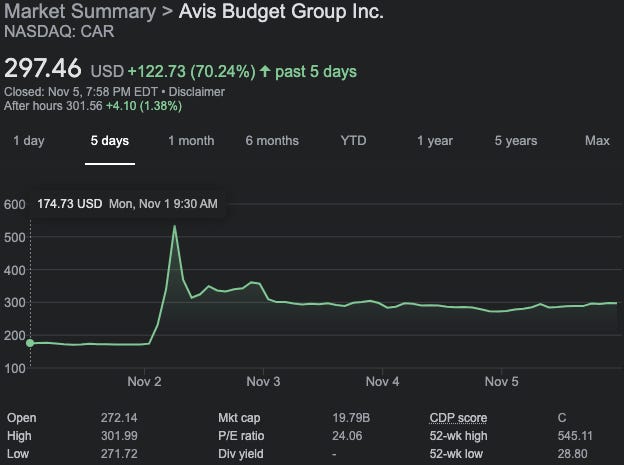Click the 52-wk high value 545.11
The width and height of the screenshot is (624, 465).
click(575, 436)
